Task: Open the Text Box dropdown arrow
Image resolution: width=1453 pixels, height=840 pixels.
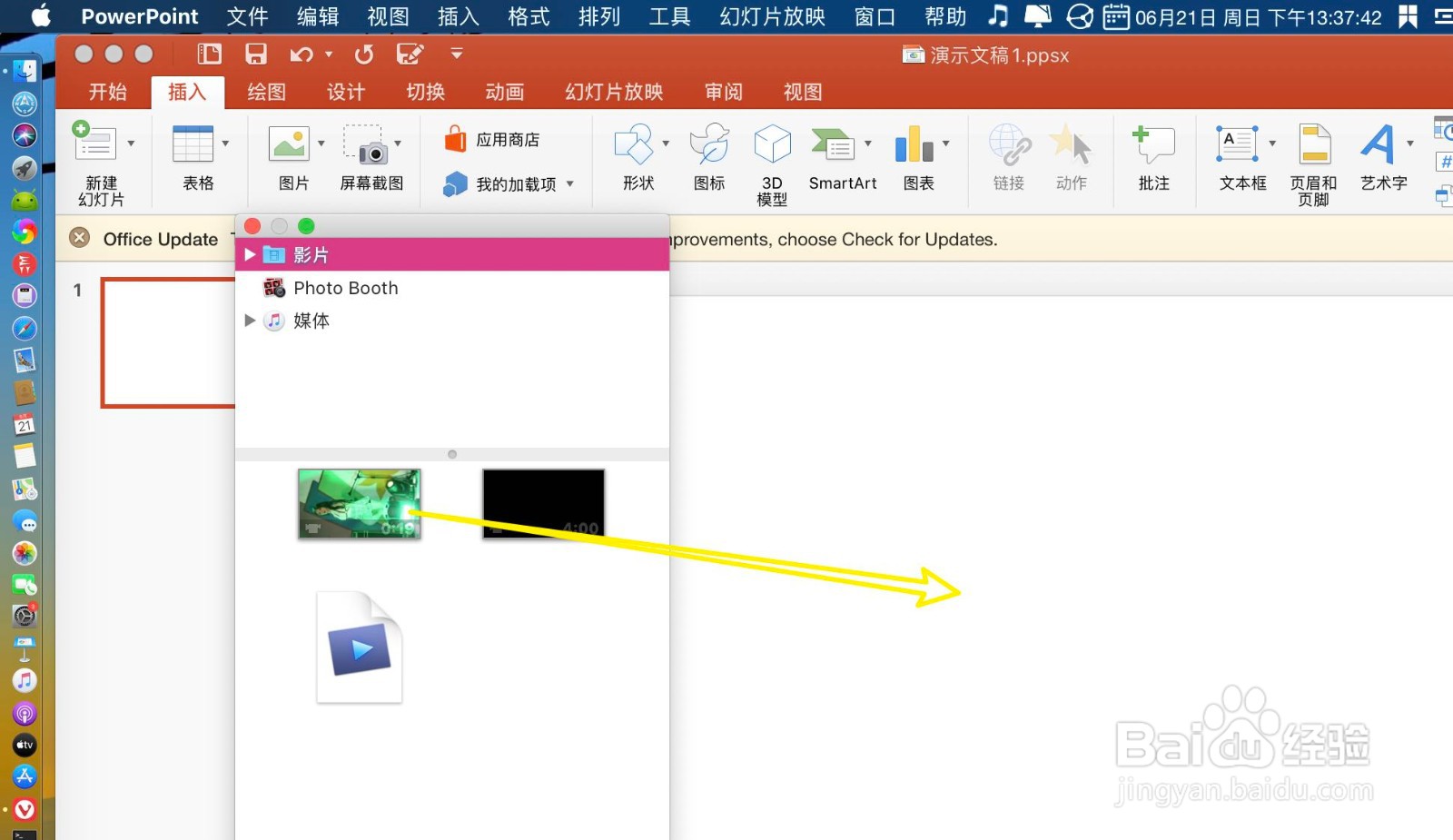Action: 1272,143
